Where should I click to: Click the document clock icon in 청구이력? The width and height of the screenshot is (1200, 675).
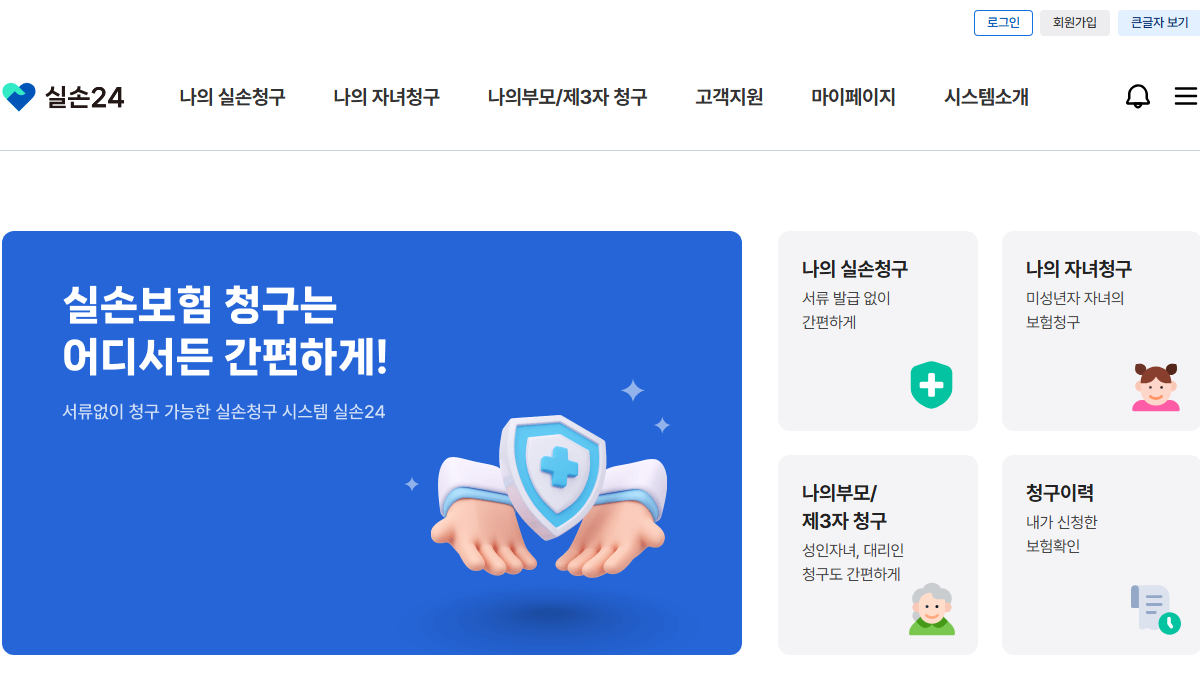point(1156,609)
